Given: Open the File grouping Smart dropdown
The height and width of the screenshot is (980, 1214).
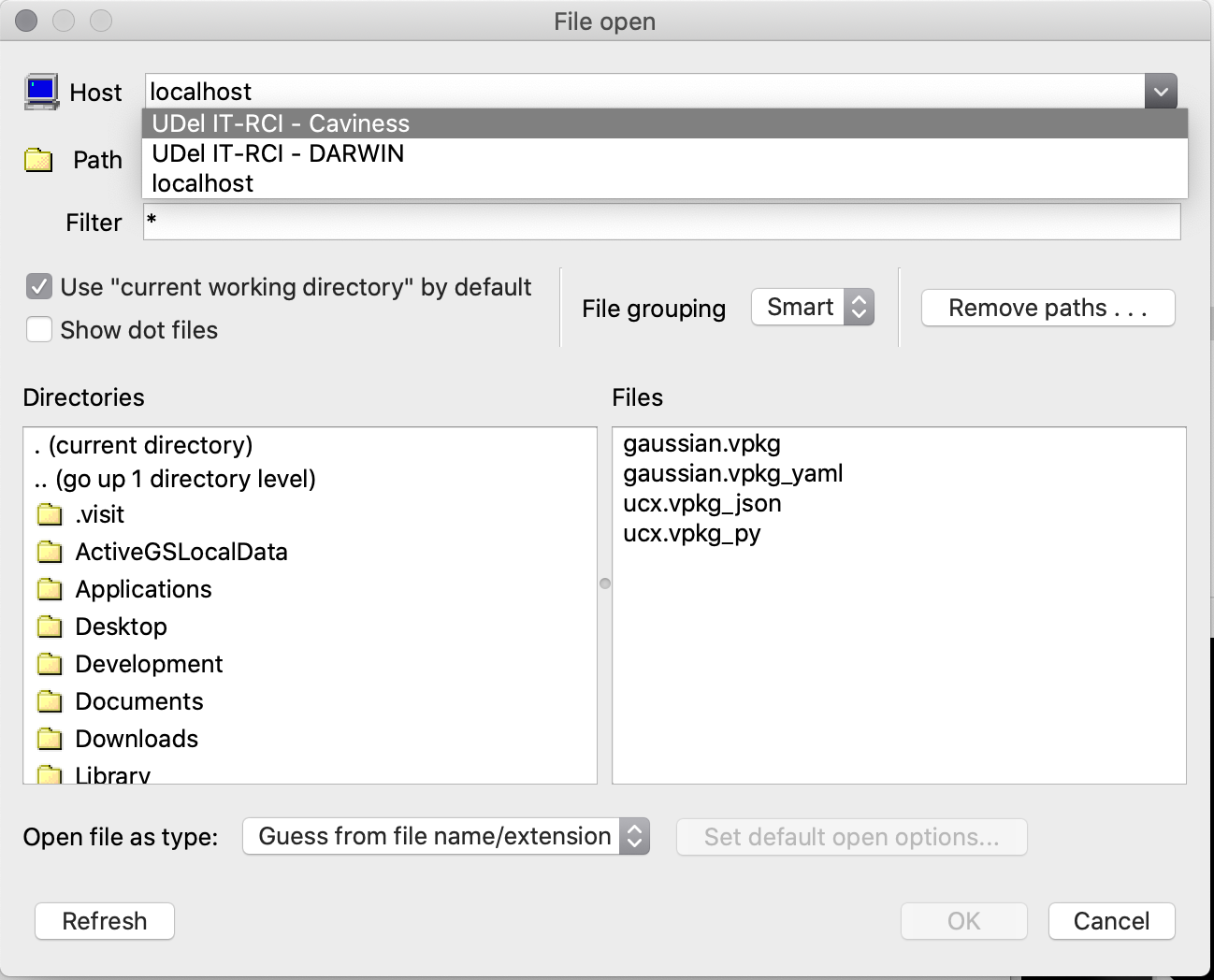Looking at the screenshot, I should (x=812, y=308).
